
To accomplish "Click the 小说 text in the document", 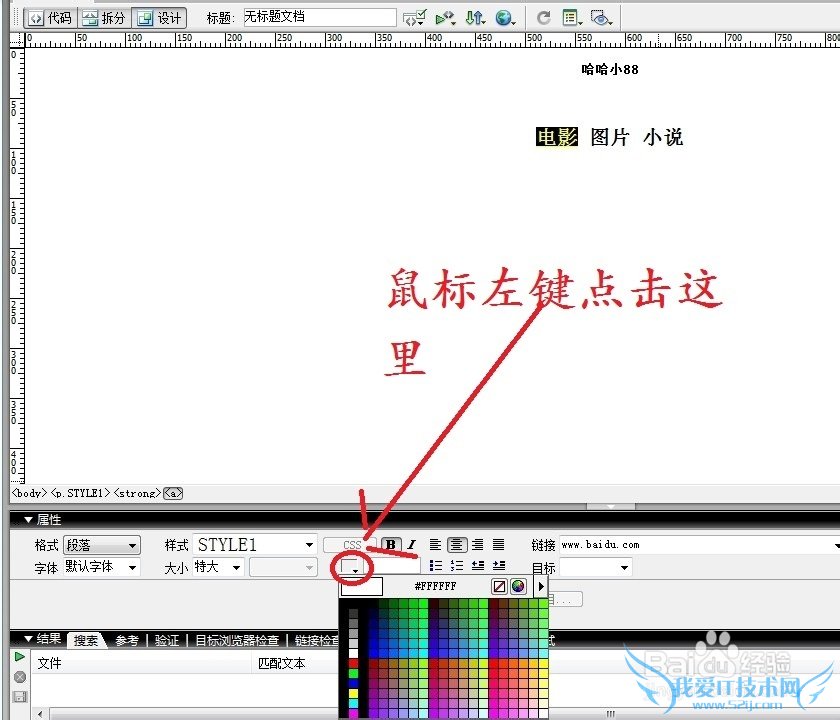I will pyautogui.click(x=663, y=137).
